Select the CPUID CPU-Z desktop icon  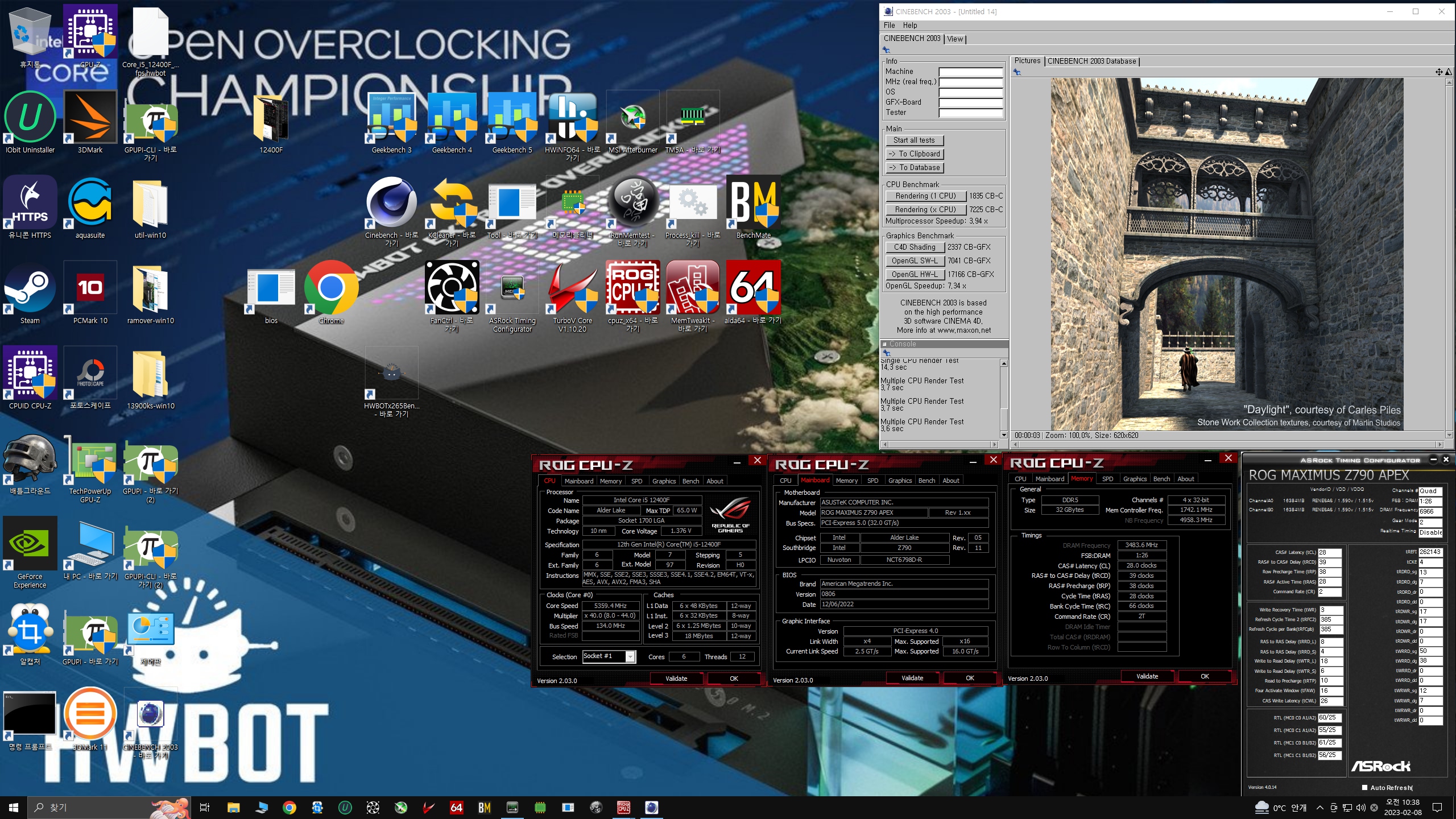30,379
